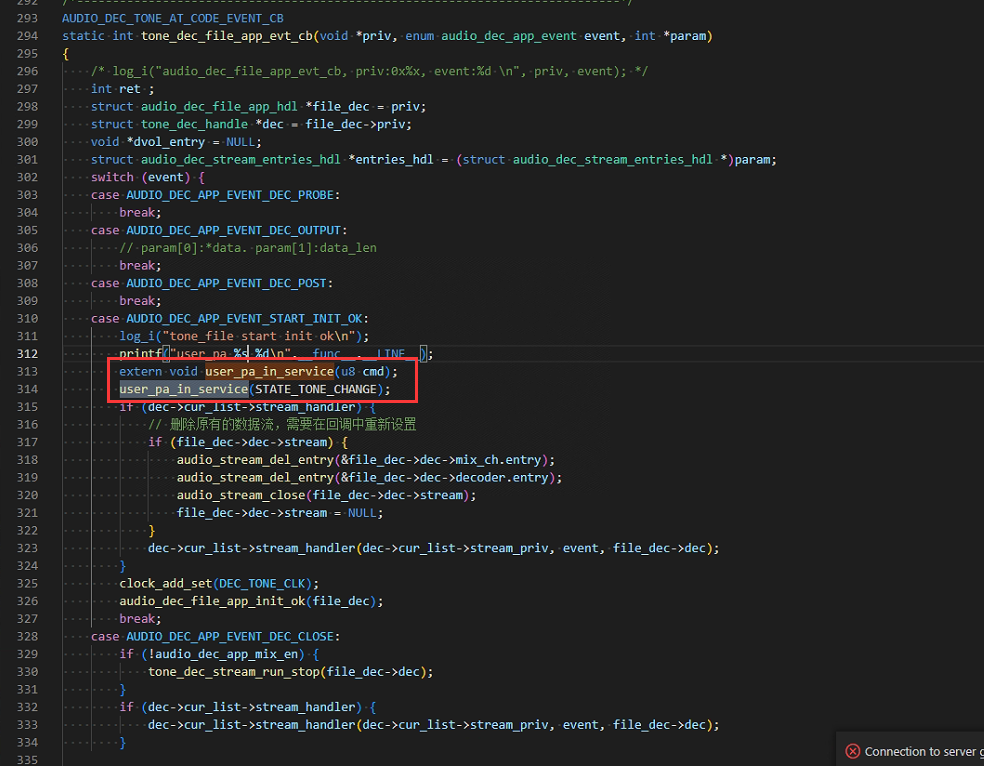Click AUDIO_DEC_APP_EVENT_DEC_CLOSE case label
The height and width of the screenshot is (766, 984).
tap(230, 636)
